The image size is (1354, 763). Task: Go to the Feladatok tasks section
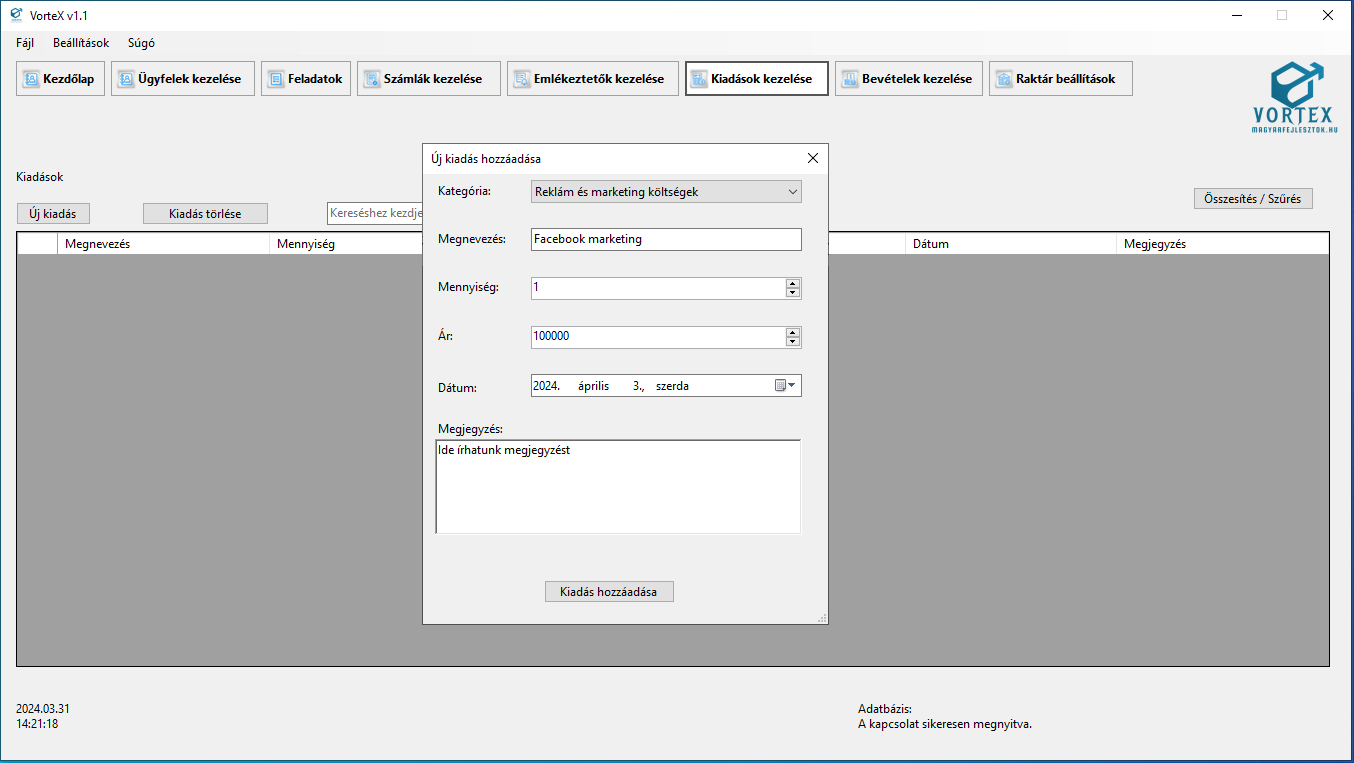point(306,79)
